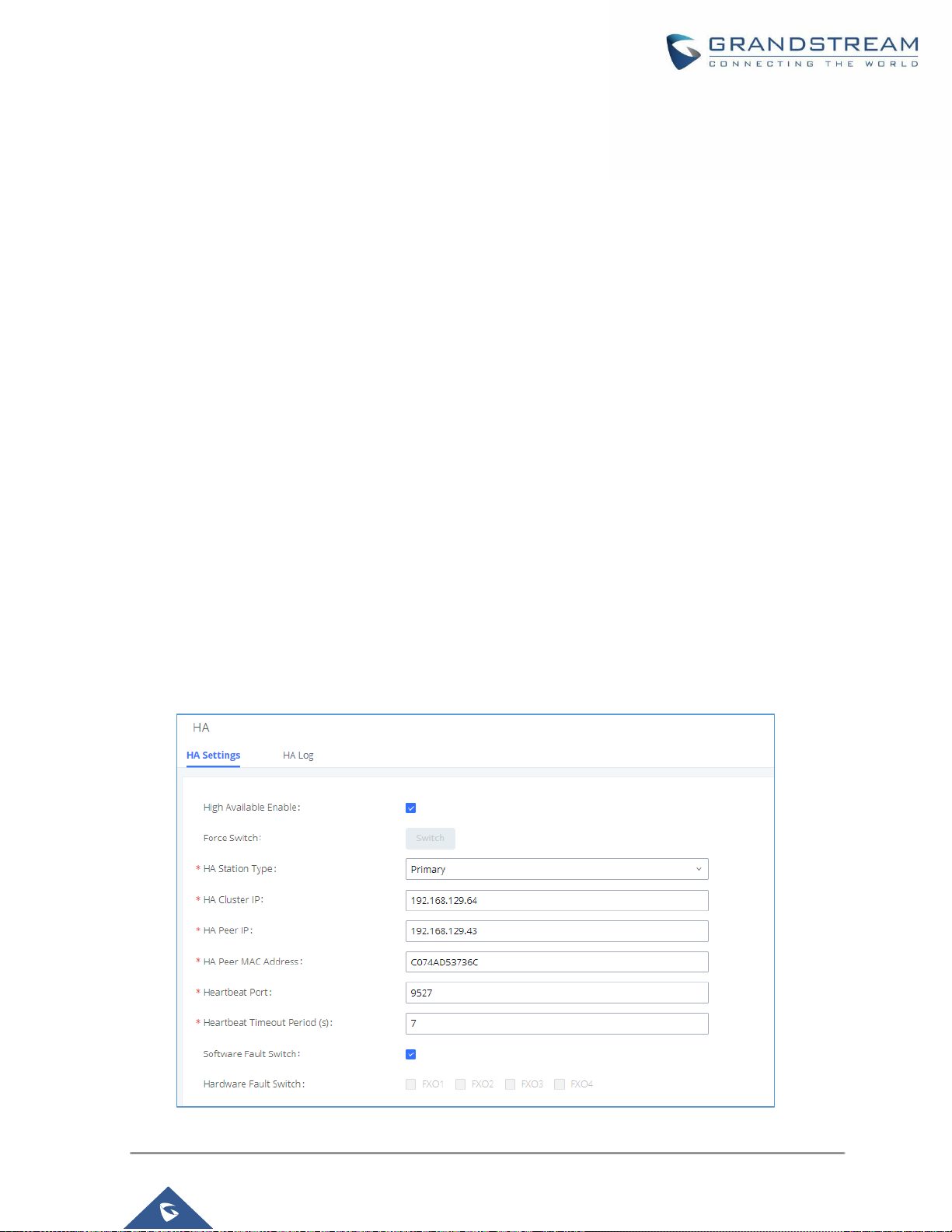Click the "HA Station Type" label
This screenshot has width=952, height=1232.
click(x=239, y=869)
